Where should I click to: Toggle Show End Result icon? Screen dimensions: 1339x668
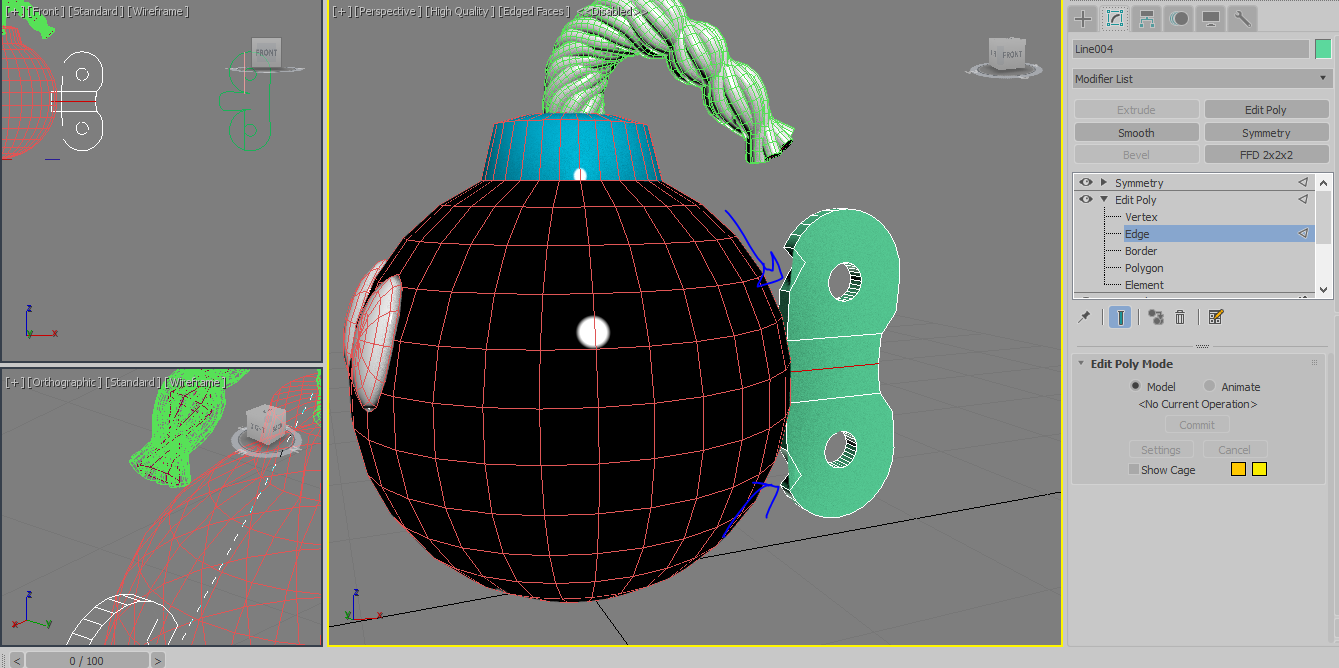(x=1121, y=317)
